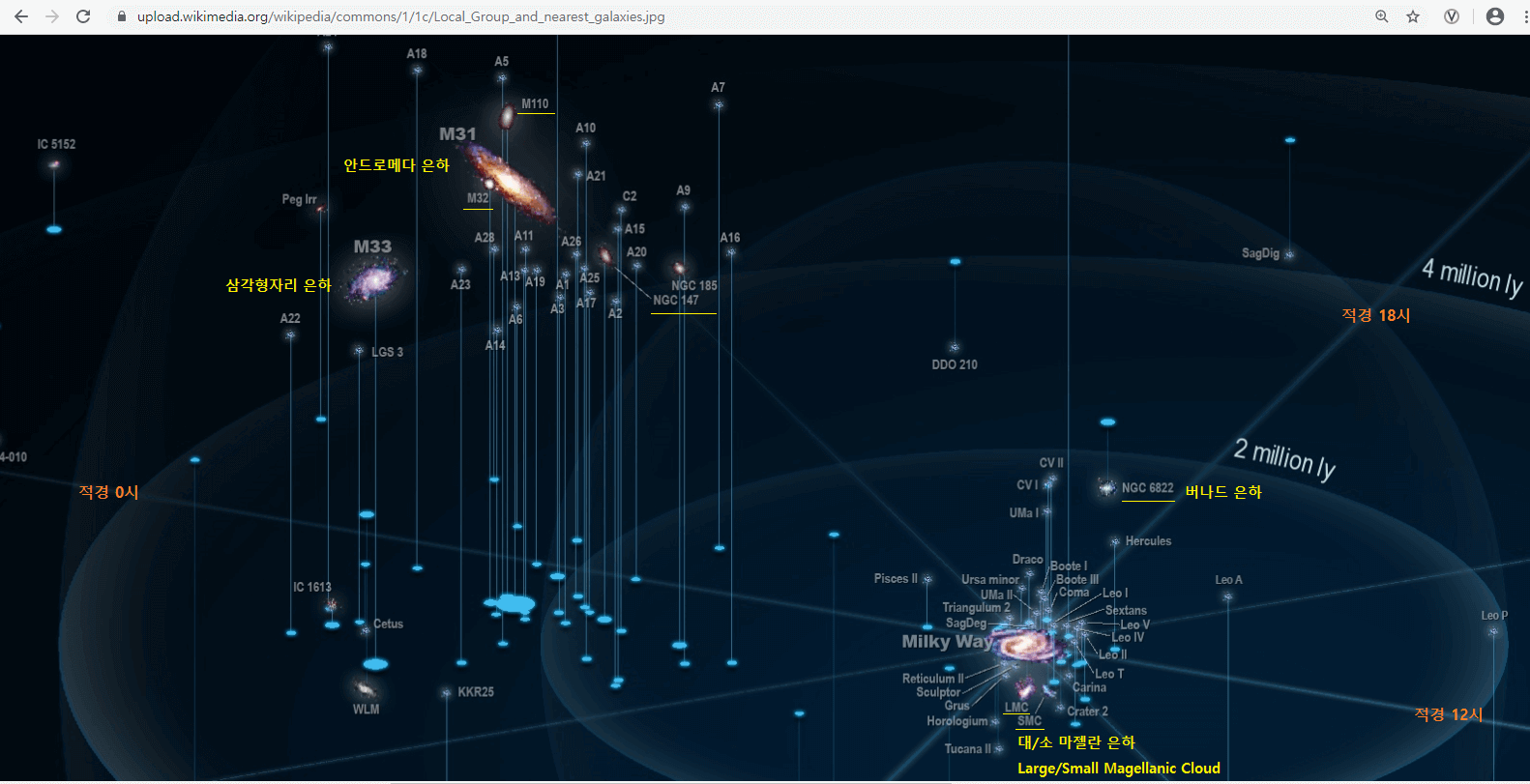This screenshot has width=1530, height=784.
Task: Click the LGS 3 label
Action: click(x=387, y=352)
